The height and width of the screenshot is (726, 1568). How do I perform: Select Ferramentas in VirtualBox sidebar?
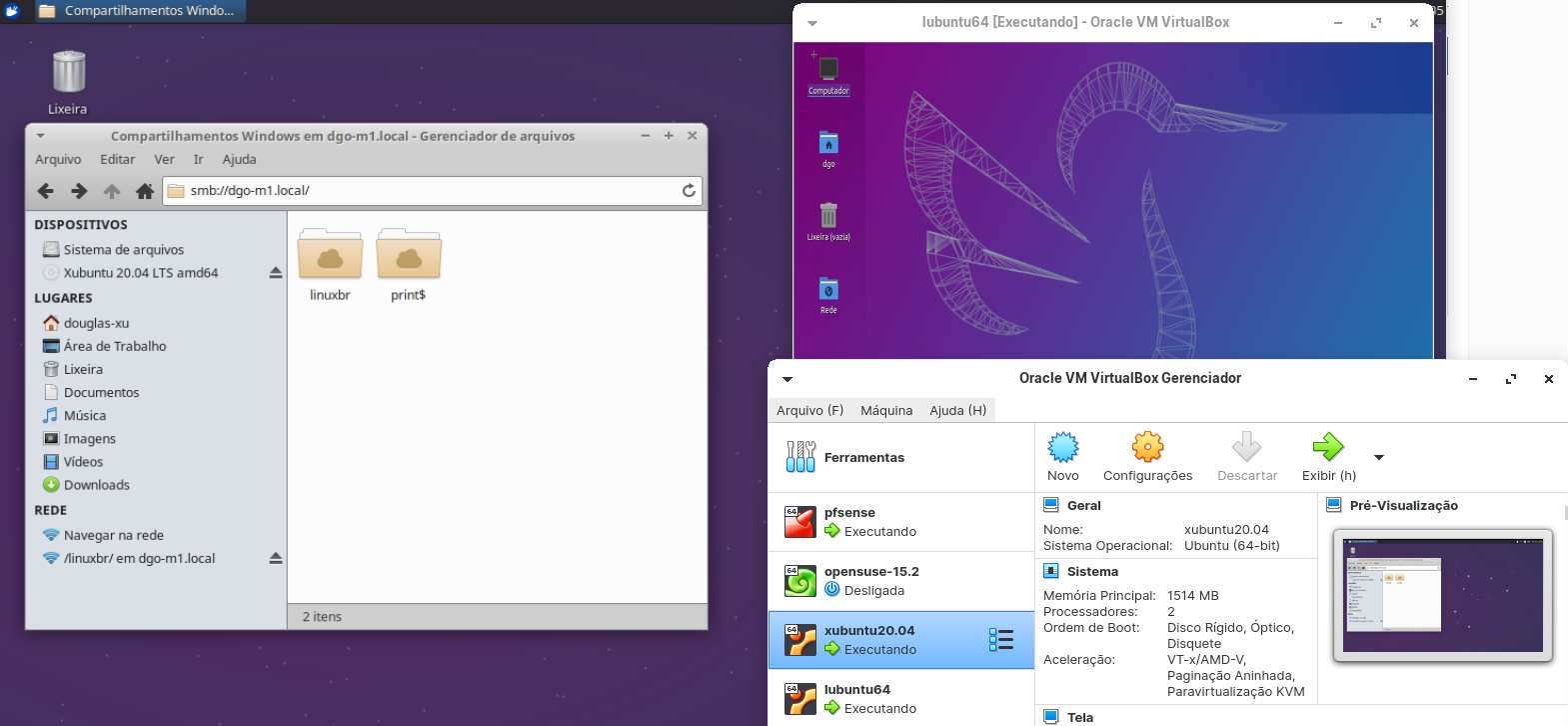coord(901,458)
